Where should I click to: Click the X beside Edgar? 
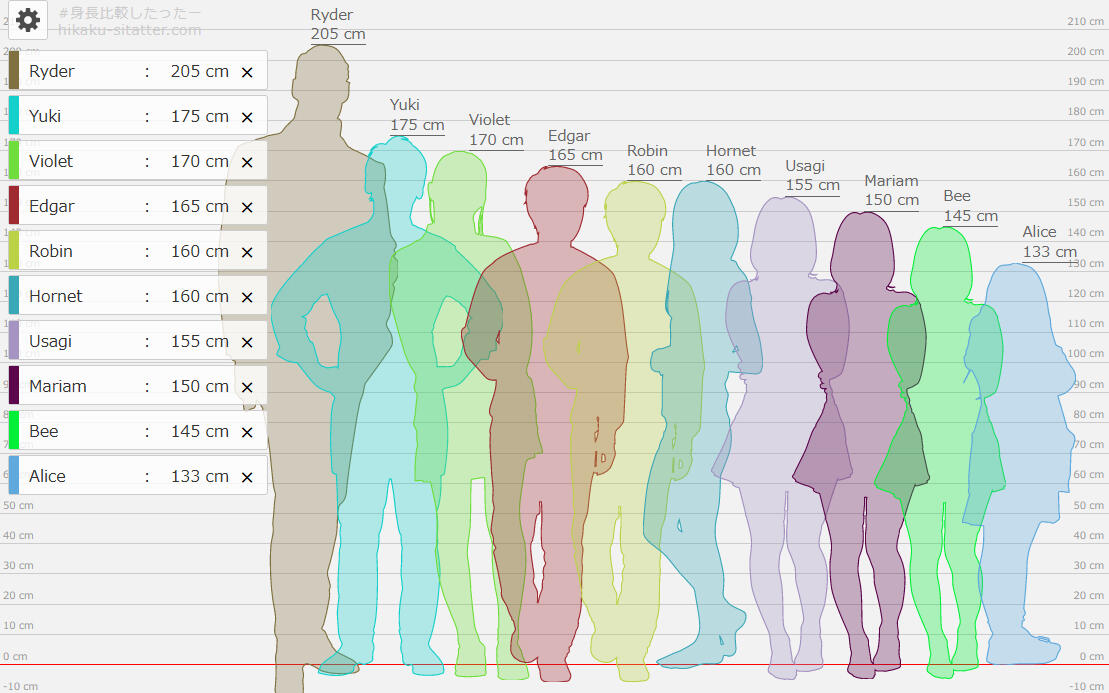click(x=247, y=207)
